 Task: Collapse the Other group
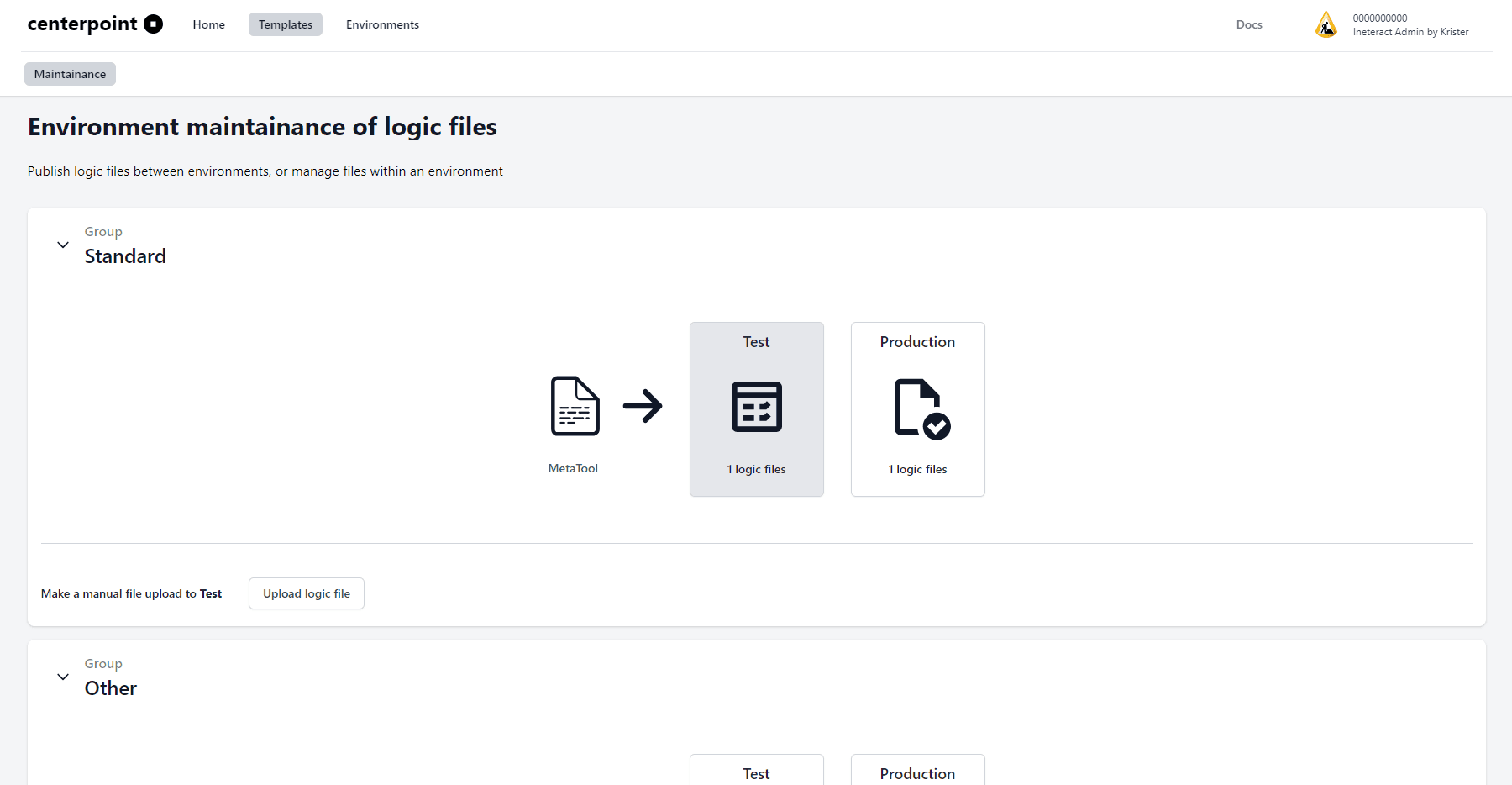pyautogui.click(x=63, y=677)
